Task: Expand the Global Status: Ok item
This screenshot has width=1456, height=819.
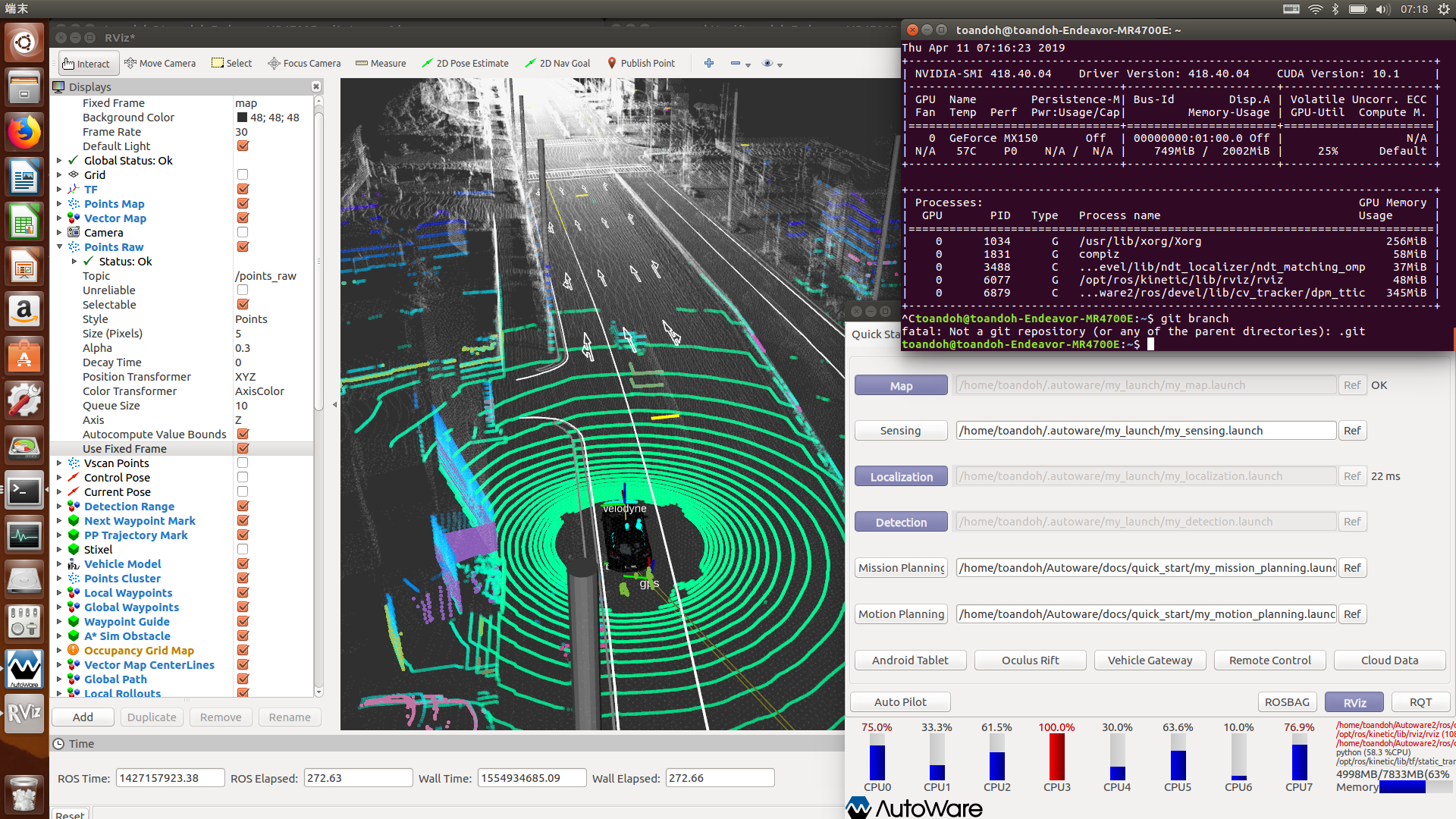Action: 59,161
